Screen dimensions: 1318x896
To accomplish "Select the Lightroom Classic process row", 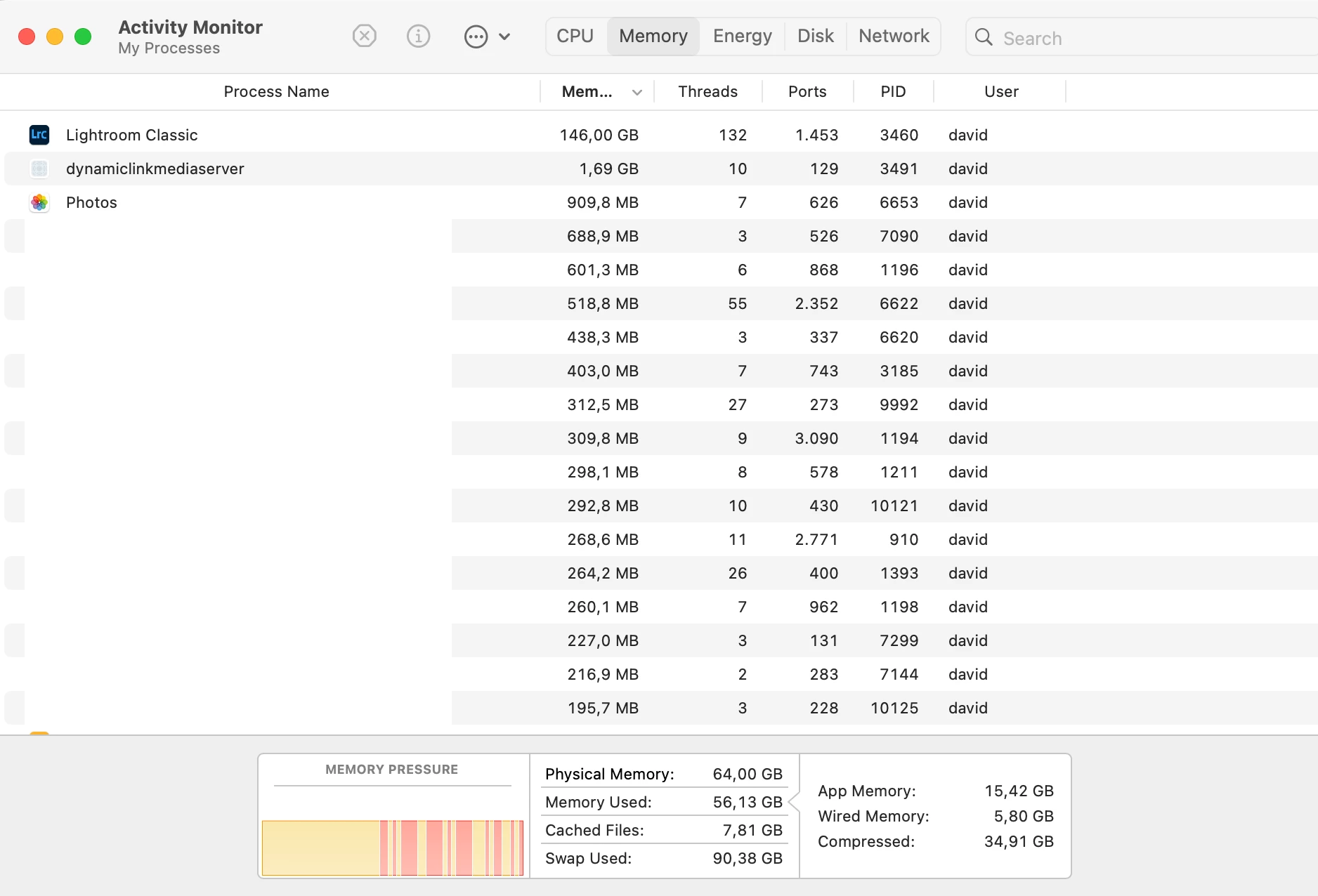I will pos(660,135).
